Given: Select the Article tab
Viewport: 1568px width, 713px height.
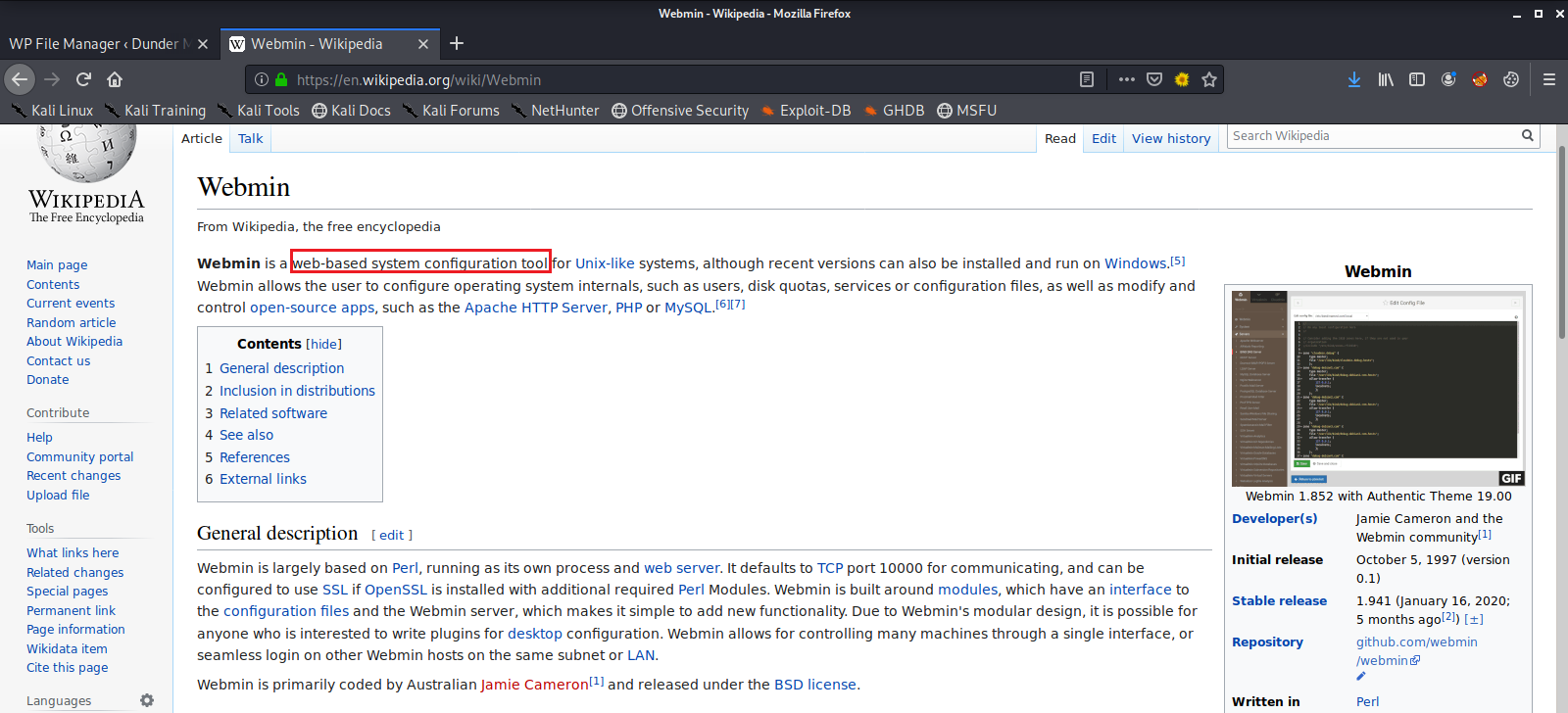Looking at the screenshot, I should tap(202, 138).
